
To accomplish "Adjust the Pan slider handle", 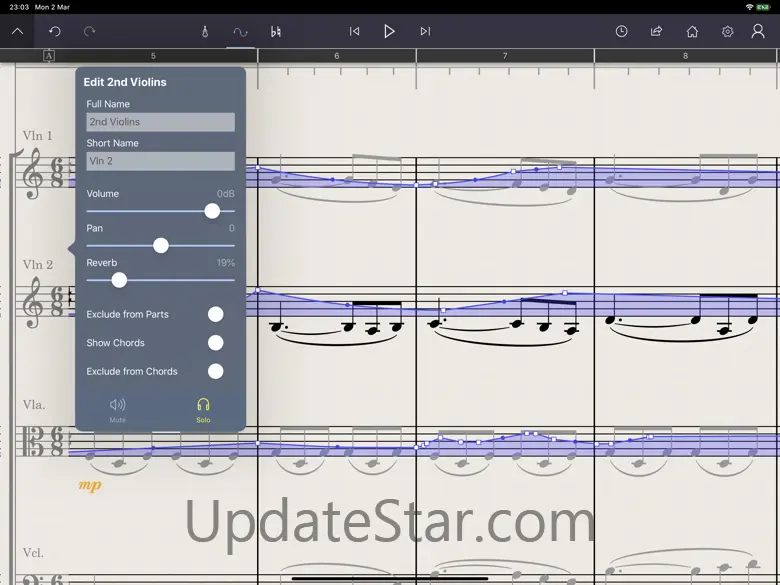I will [161, 245].
